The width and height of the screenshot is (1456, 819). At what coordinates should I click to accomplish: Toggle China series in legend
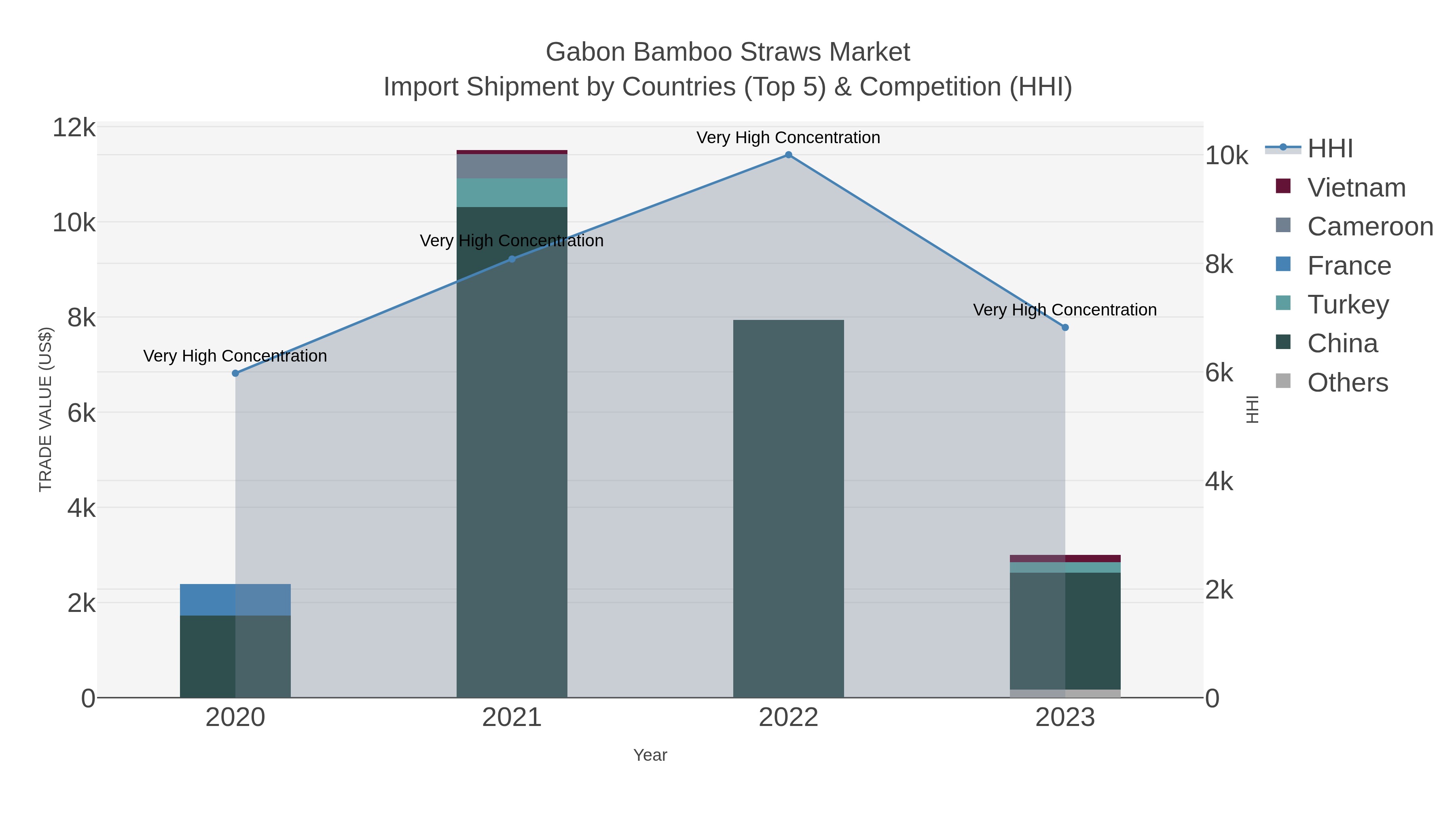point(1327,343)
